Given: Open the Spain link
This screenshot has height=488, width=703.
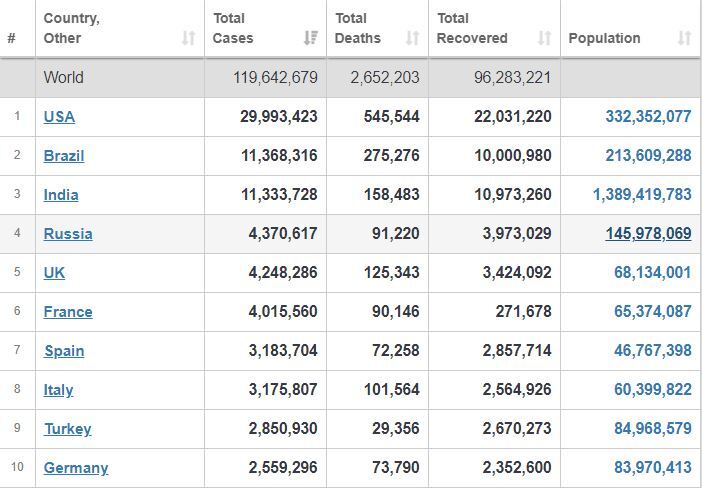Looking at the screenshot, I should click(64, 351).
